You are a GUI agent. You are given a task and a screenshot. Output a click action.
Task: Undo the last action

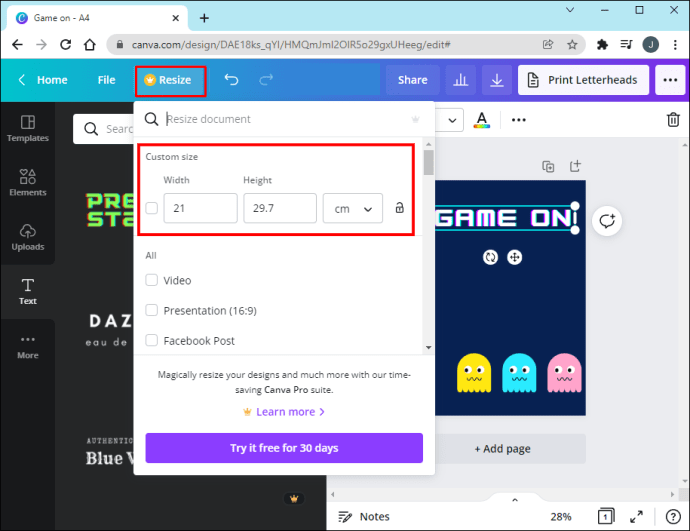pos(231,80)
